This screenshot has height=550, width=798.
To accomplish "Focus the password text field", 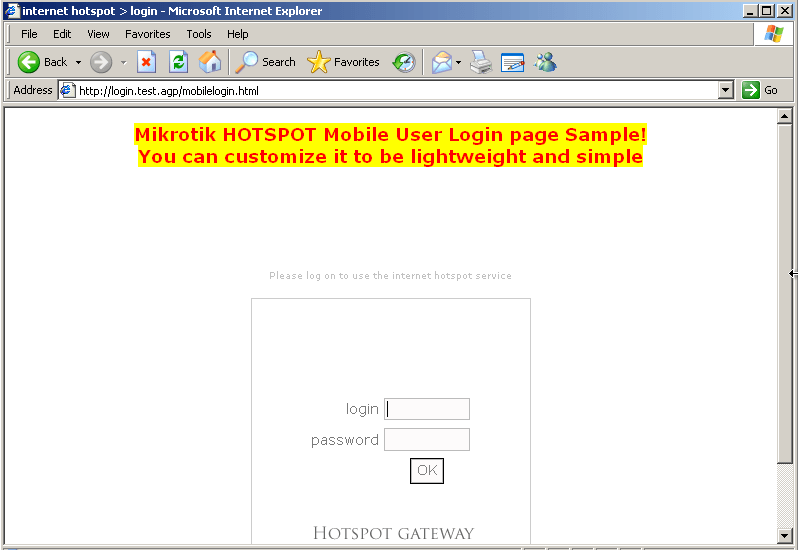I will coord(427,440).
